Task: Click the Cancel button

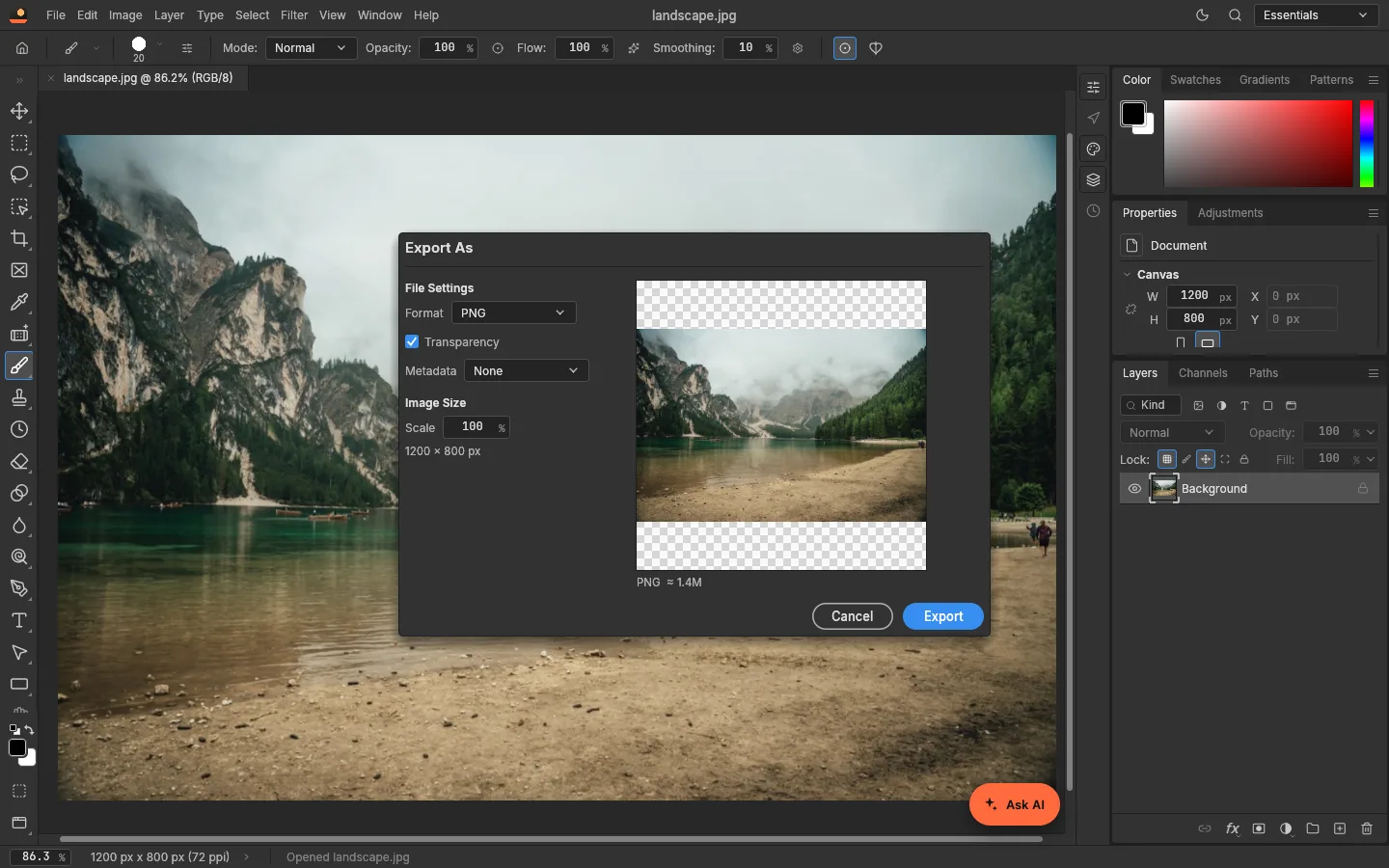Action: coord(853,616)
